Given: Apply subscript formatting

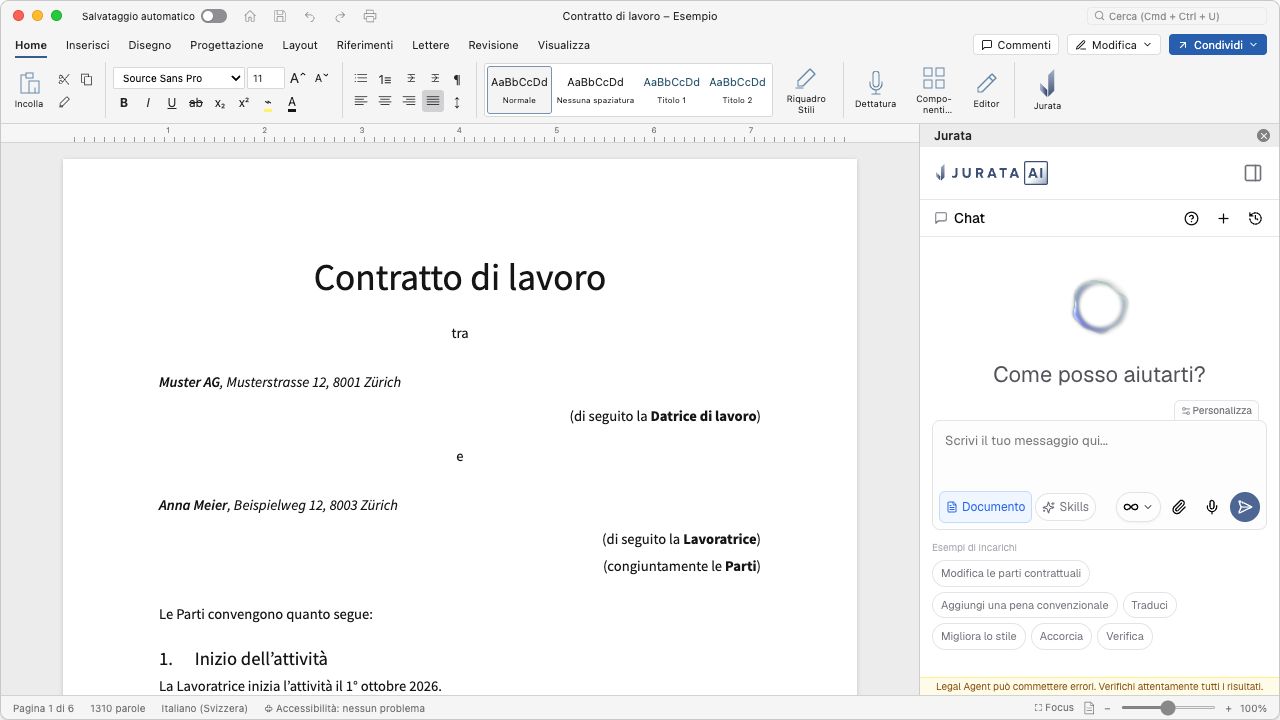Looking at the screenshot, I should click(x=220, y=103).
